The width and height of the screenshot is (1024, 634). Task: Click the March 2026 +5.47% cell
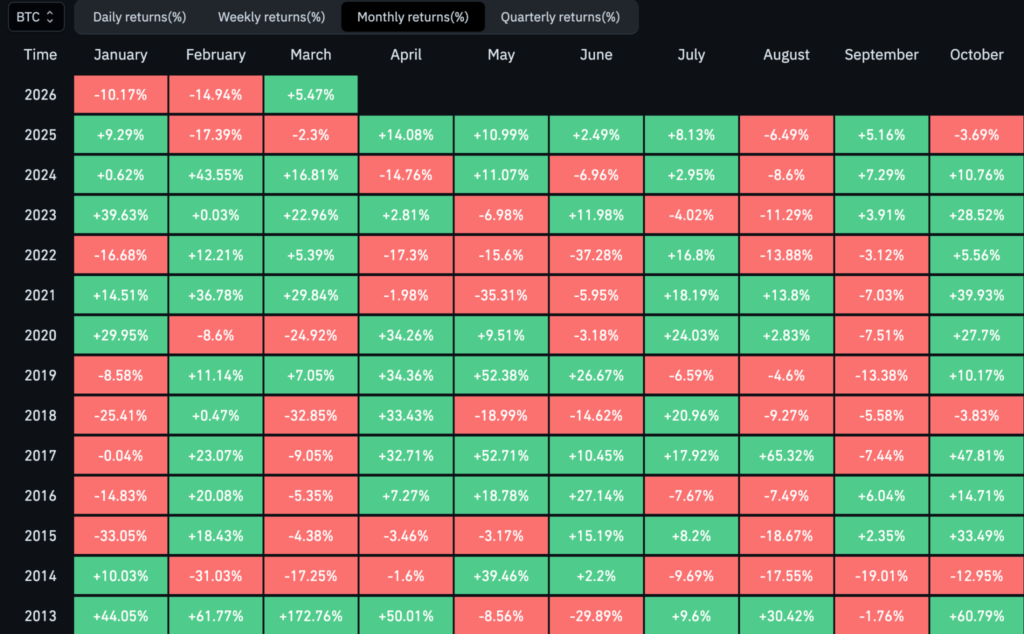310,95
